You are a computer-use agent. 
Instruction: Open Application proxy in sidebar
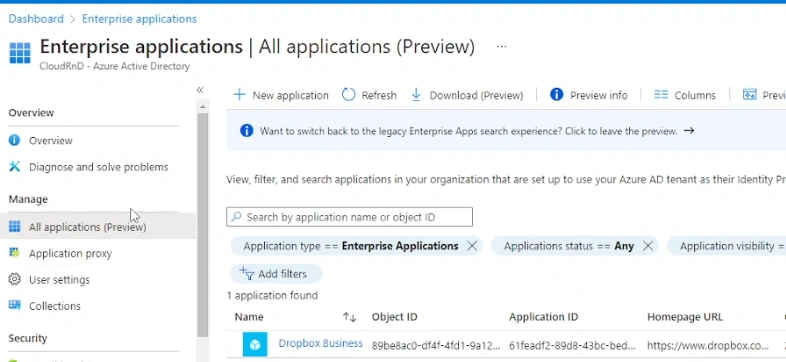tap(60, 253)
